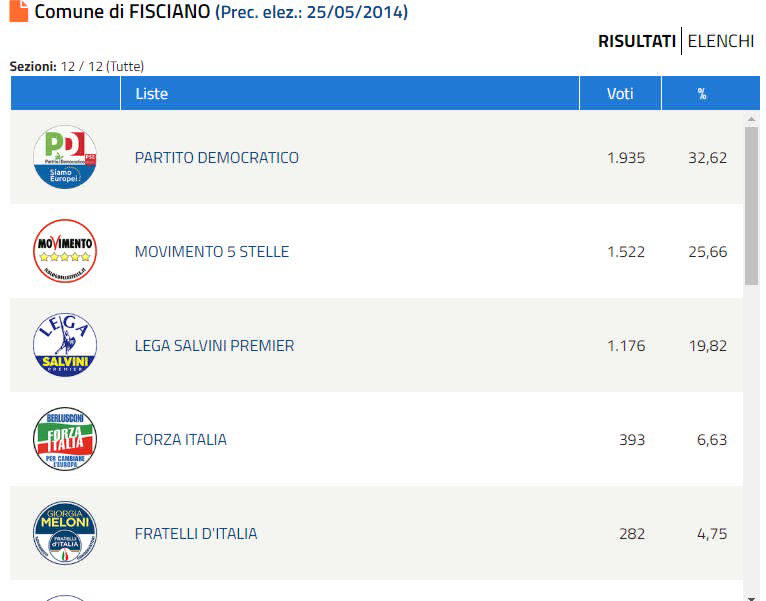Screen dimensions: 766x601
Task: Click the Voti column header
Action: [x=620, y=94]
